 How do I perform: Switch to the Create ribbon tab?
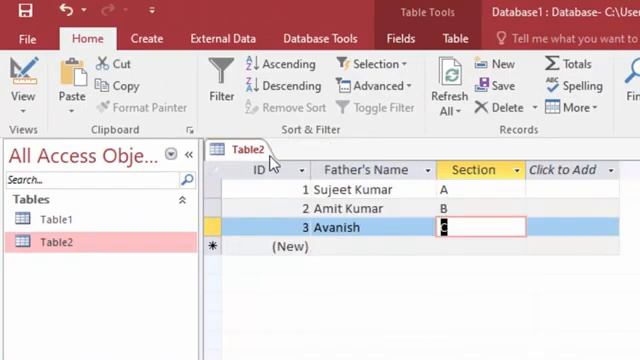[x=147, y=39]
